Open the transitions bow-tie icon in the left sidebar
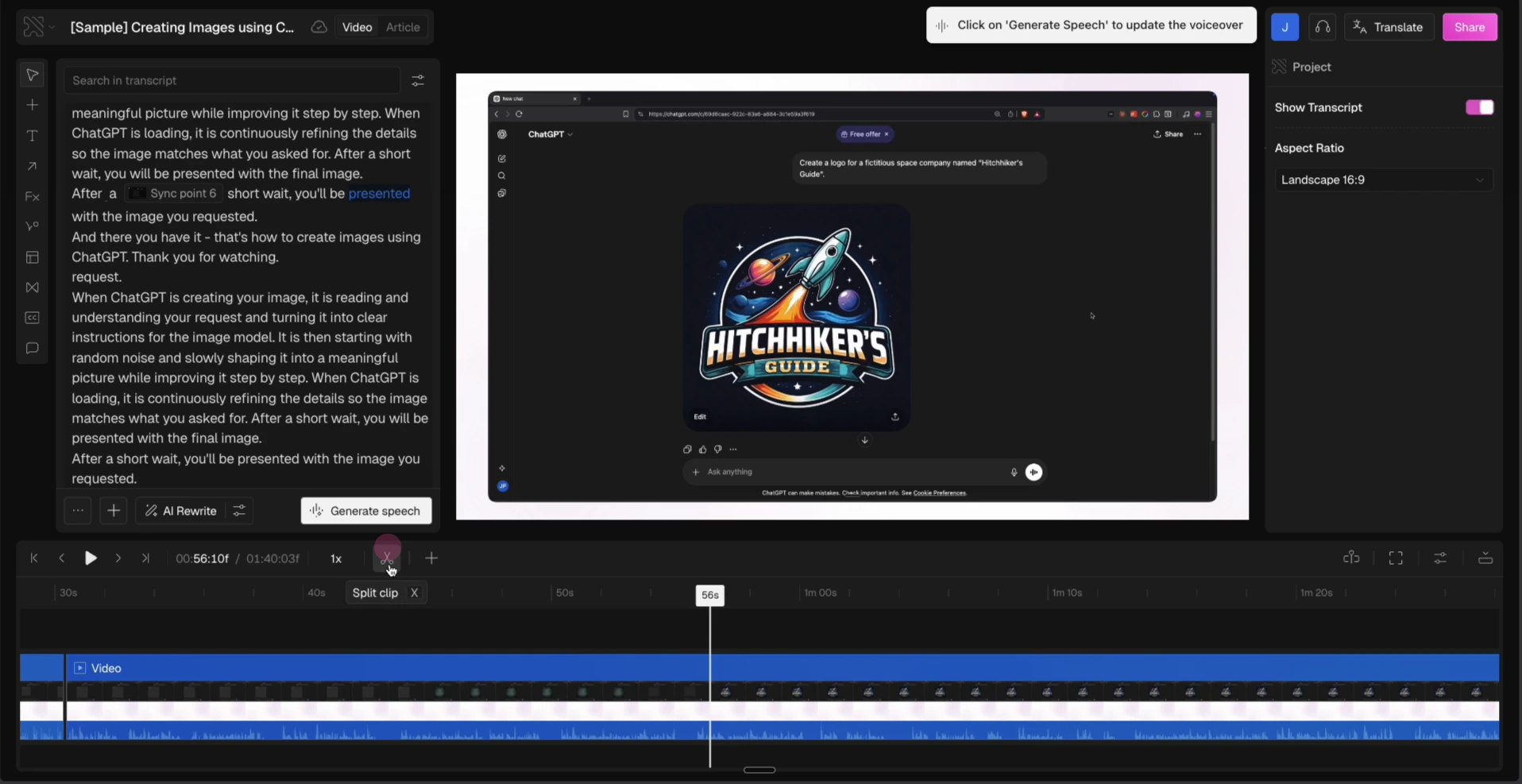The width and height of the screenshot is (1522, 784). pyautogui.click(x=32, y=288)
